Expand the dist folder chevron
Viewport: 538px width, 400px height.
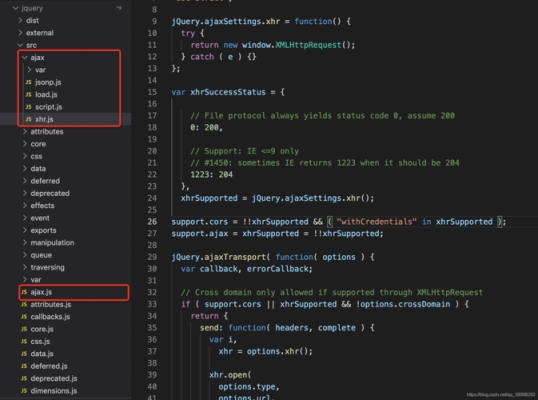20,21
